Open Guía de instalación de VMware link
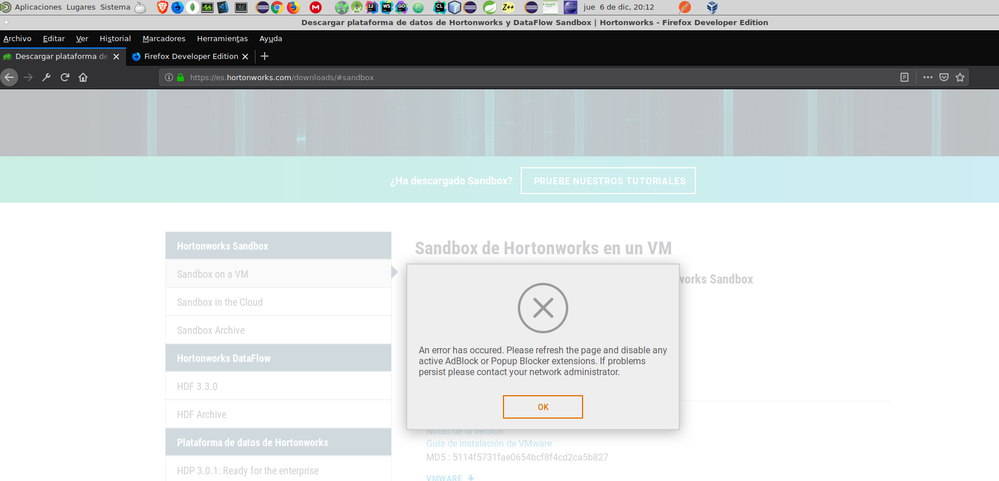 point(489,443)
